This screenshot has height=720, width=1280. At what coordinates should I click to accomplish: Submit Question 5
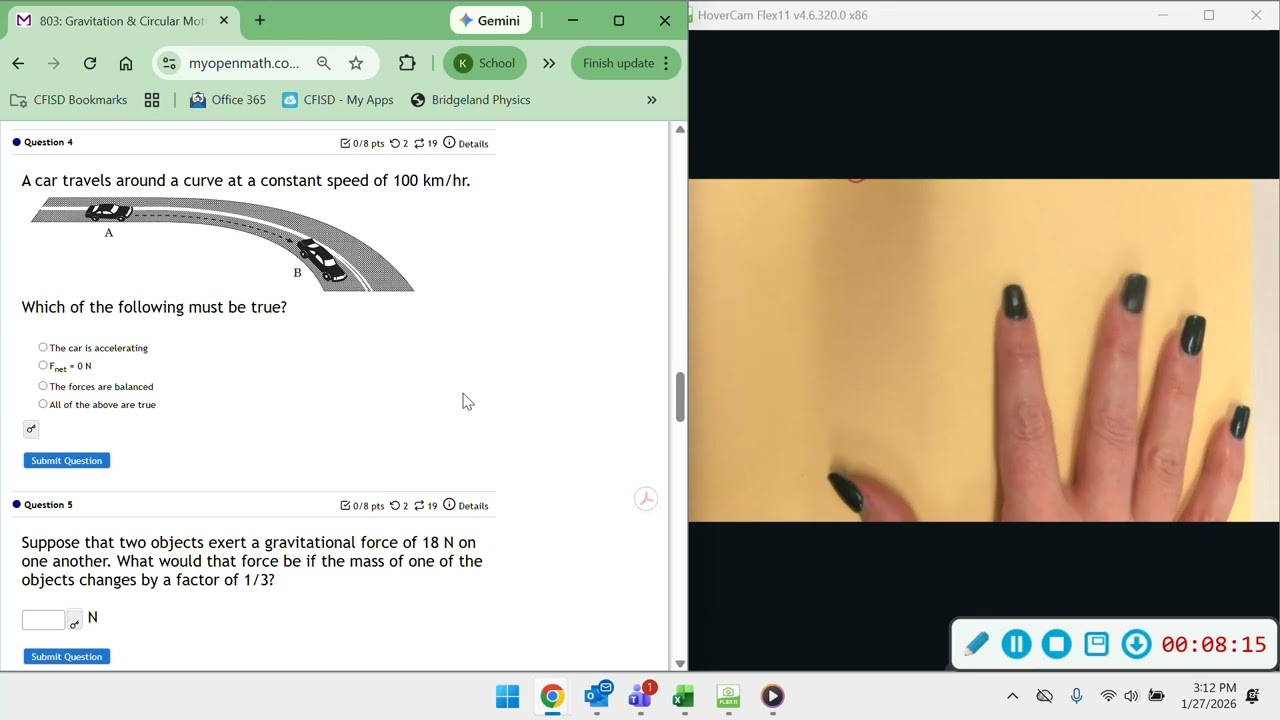tap(67, 657)
